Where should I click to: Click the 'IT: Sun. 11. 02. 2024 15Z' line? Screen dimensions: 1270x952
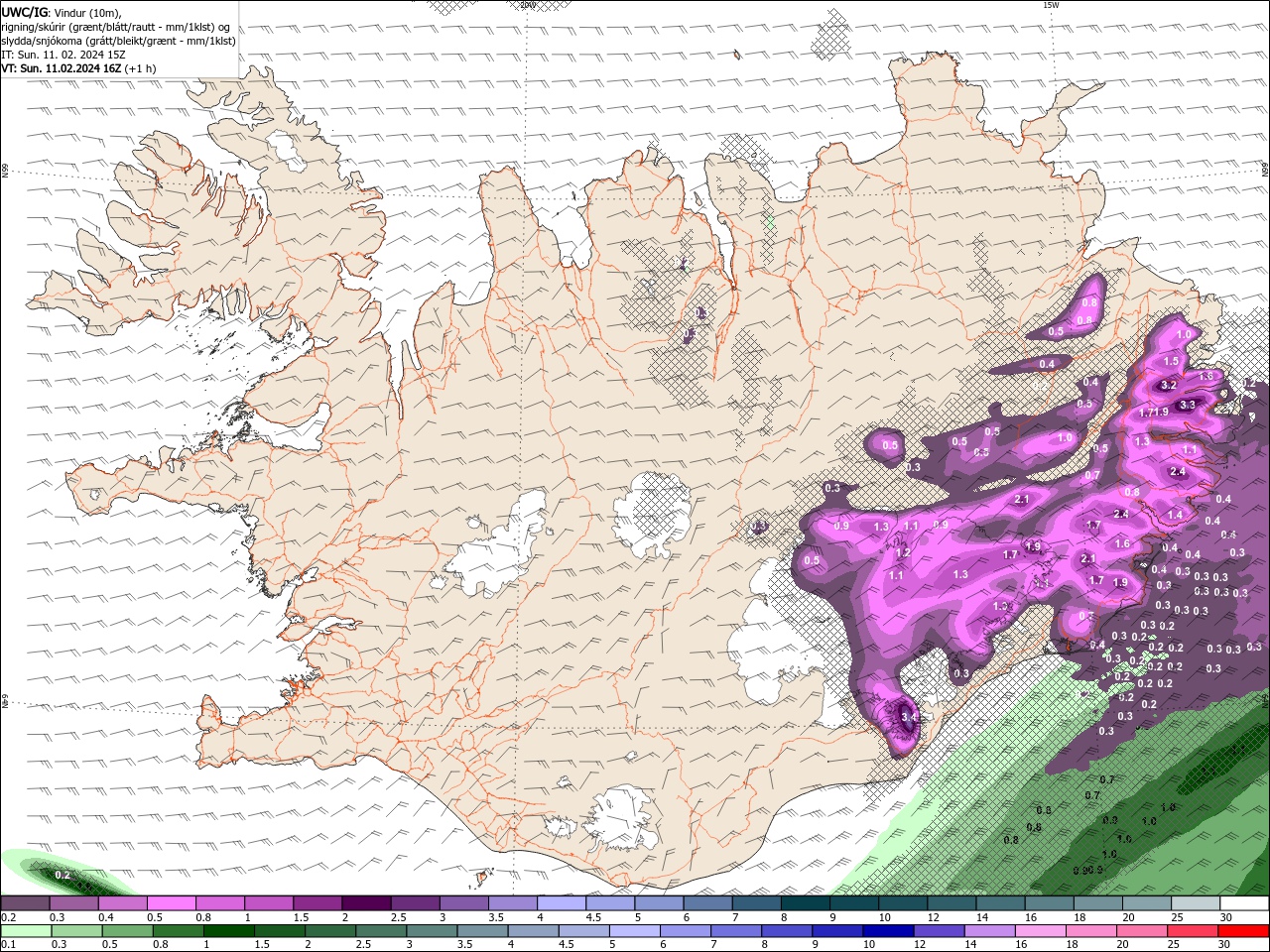coord(63,55)
